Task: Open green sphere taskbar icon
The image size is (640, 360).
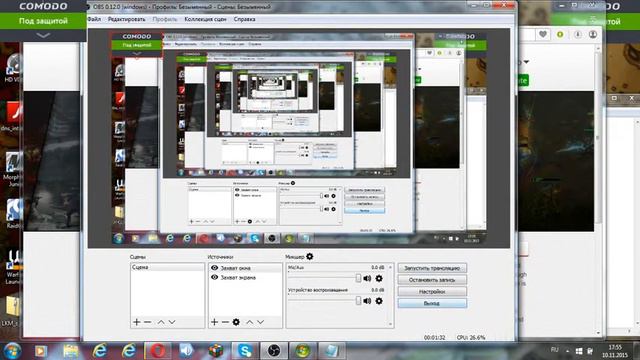Action: (303, 351)
